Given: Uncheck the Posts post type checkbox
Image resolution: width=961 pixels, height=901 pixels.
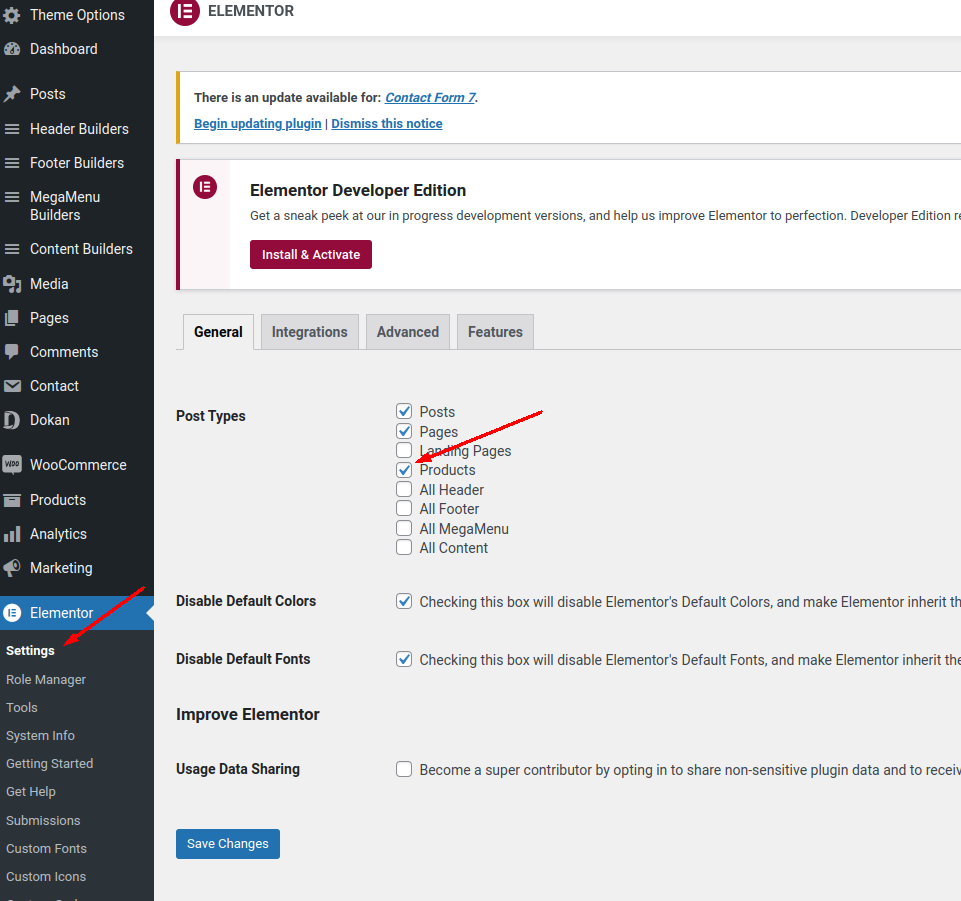Looking at the screenshot, I should (404, 411).
